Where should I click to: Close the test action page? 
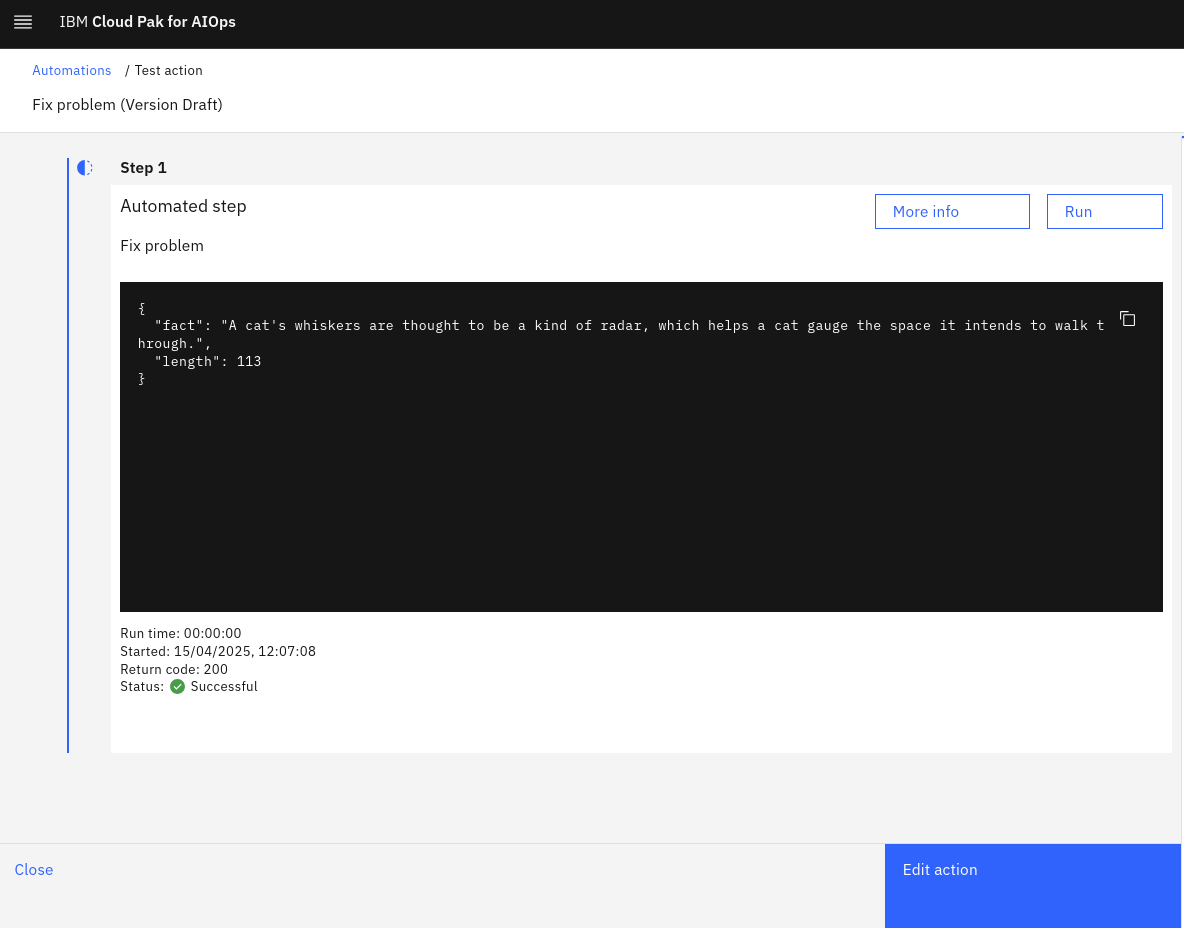34,870
